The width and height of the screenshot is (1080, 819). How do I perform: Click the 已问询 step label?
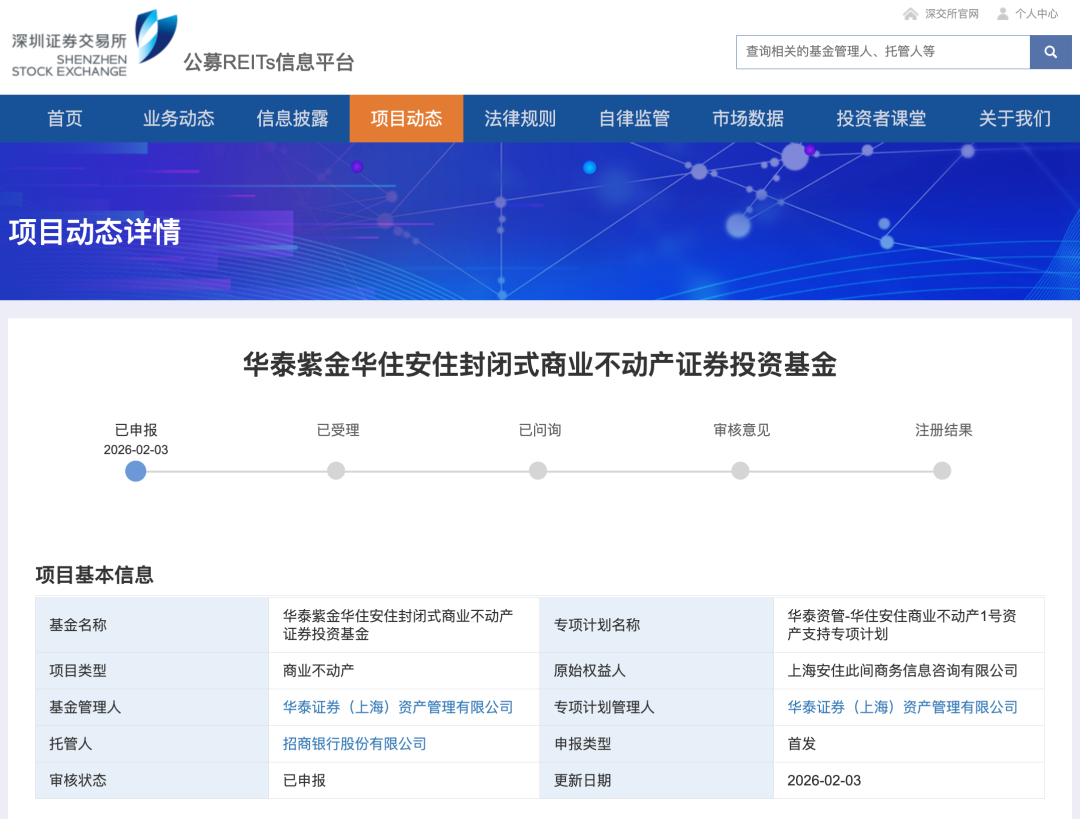539,431
